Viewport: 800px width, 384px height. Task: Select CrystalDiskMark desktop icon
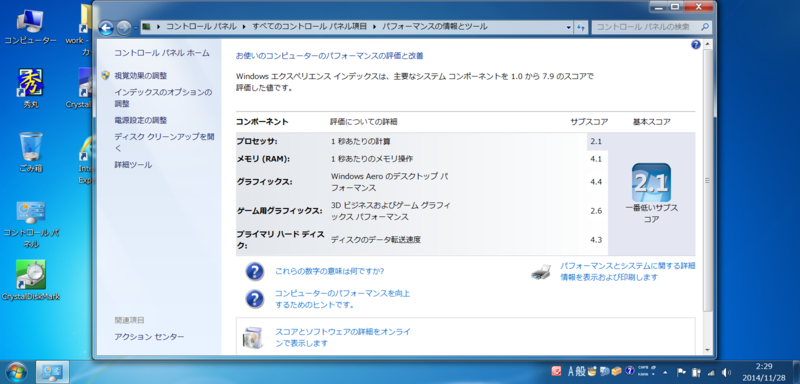[31, 280]
